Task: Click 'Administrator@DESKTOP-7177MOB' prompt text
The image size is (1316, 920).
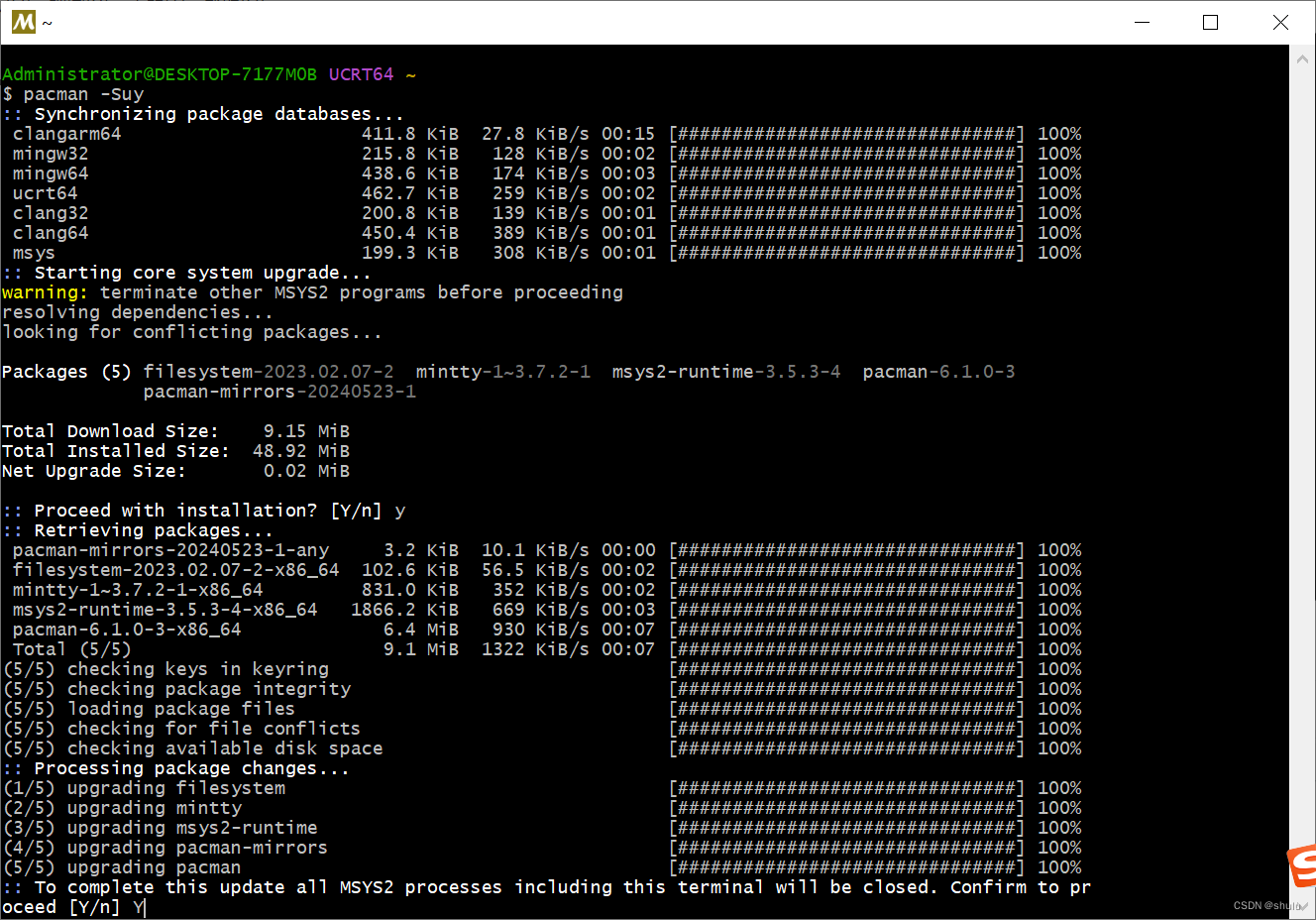Action: tap(160, 74)
